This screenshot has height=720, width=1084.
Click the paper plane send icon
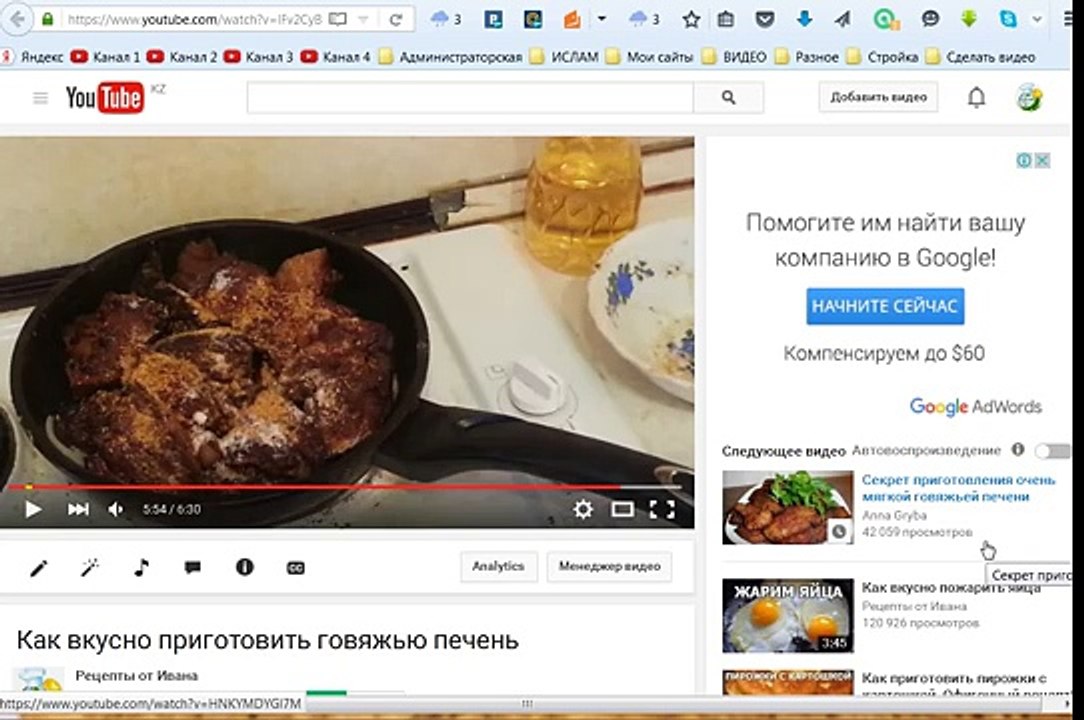pyautogui.click(x=842, y=19)
